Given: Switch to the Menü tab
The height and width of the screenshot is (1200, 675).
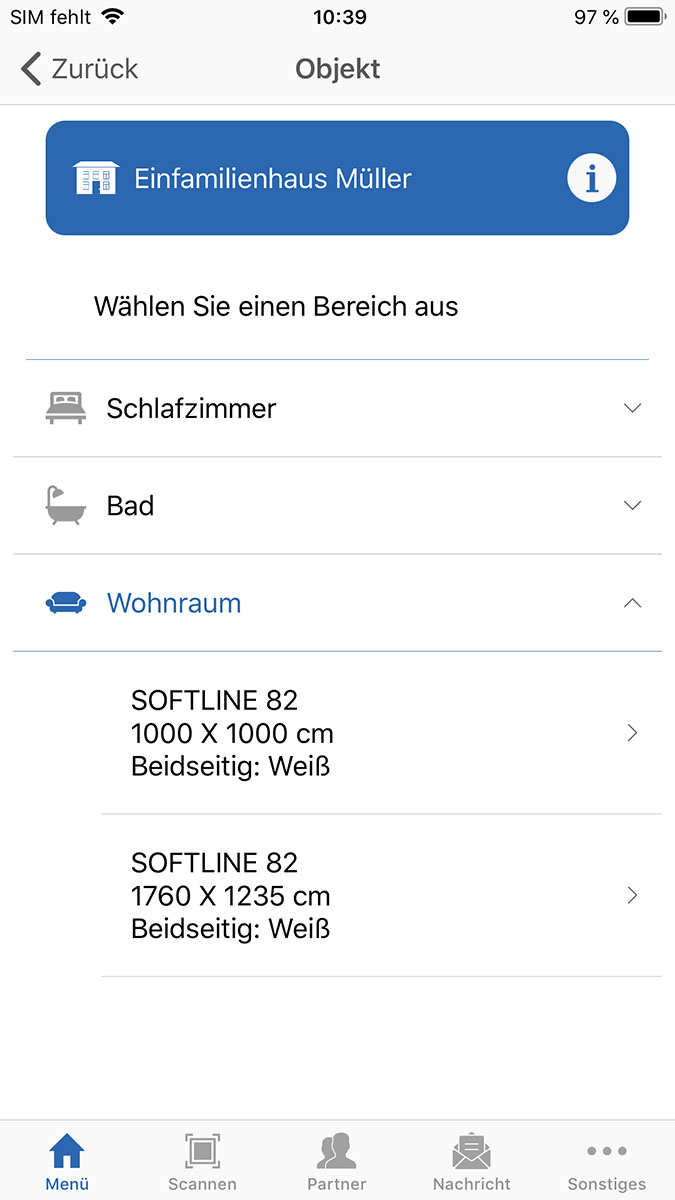Looking at the screenshot, I should (x=67, y=1162).
